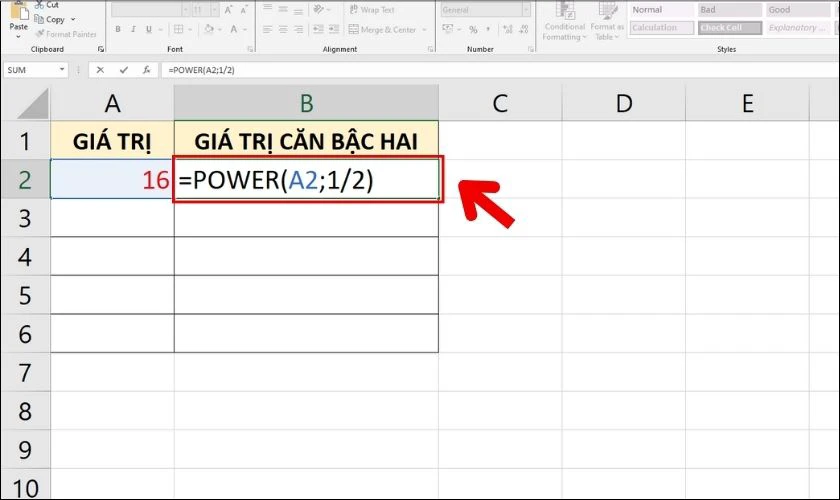This screenshot has width=840, height=500.
Task: Open the Merge & Center dropdown arrow
Action: click(x=424, y=29)
